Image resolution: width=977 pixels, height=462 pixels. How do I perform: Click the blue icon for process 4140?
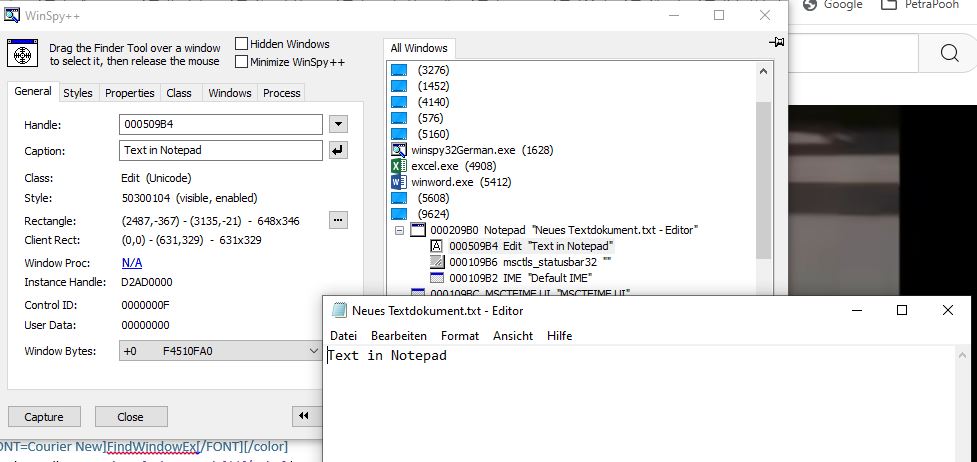coord(399,102)
